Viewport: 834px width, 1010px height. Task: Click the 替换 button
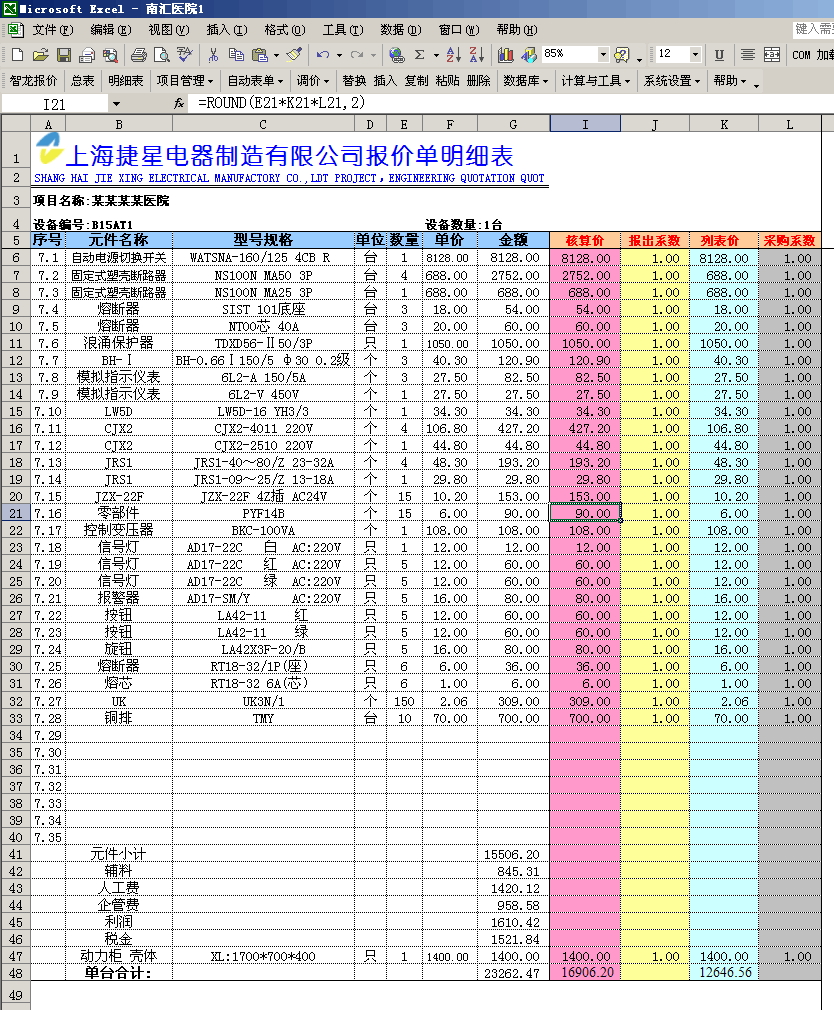pos(354,81)
